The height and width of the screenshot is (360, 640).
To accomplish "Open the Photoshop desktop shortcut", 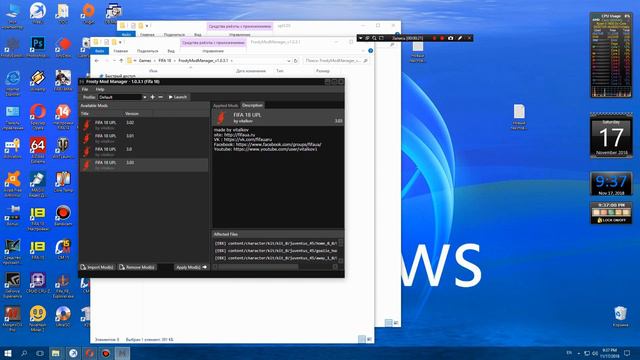I will (38, 47).
